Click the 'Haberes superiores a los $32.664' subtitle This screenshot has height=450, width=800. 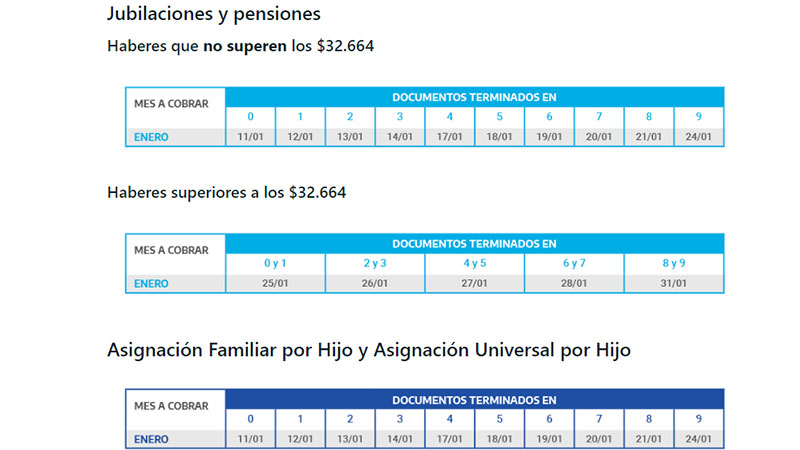(226, 192)
